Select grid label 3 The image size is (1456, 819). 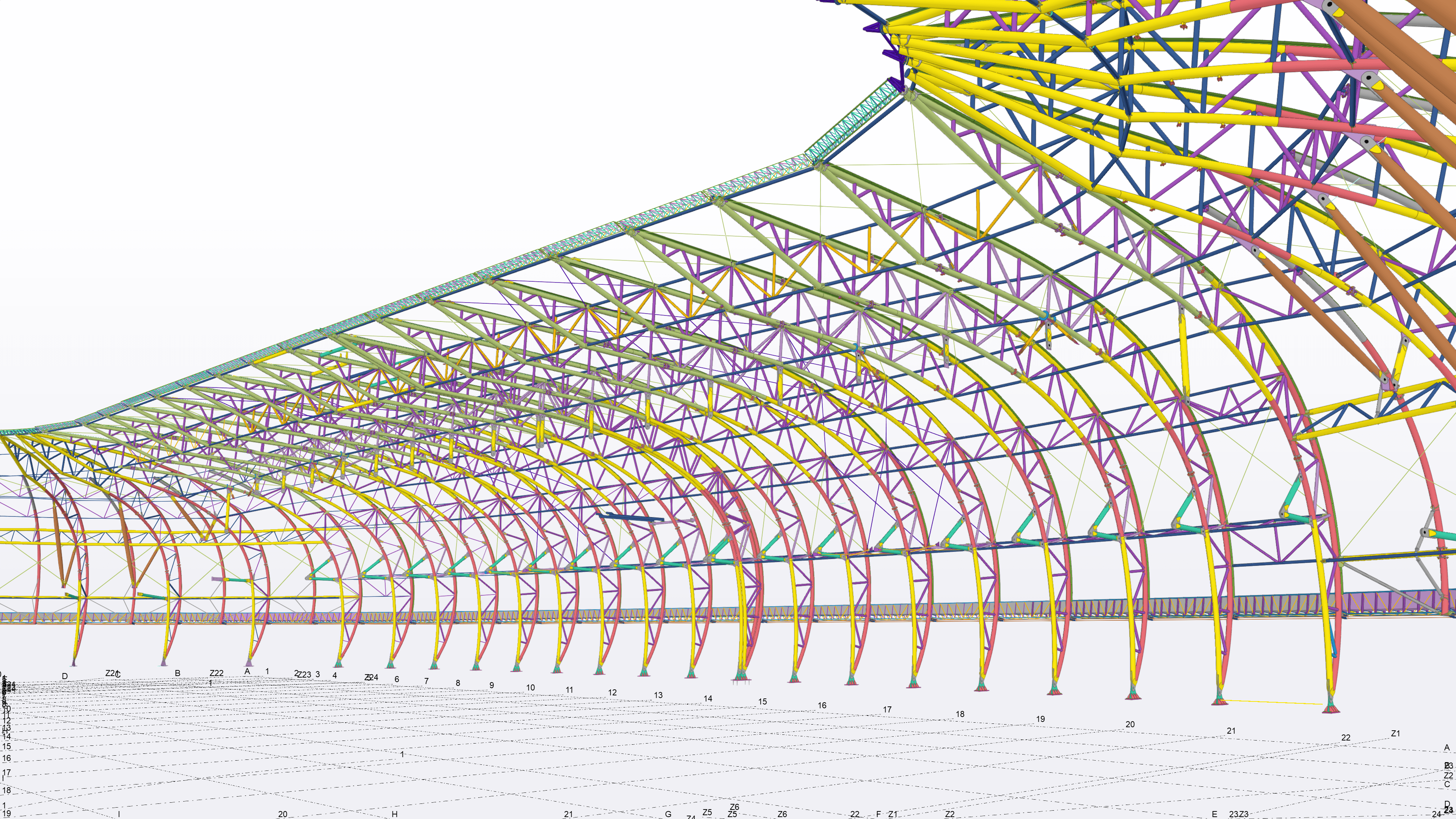click(x=318, y=674)
